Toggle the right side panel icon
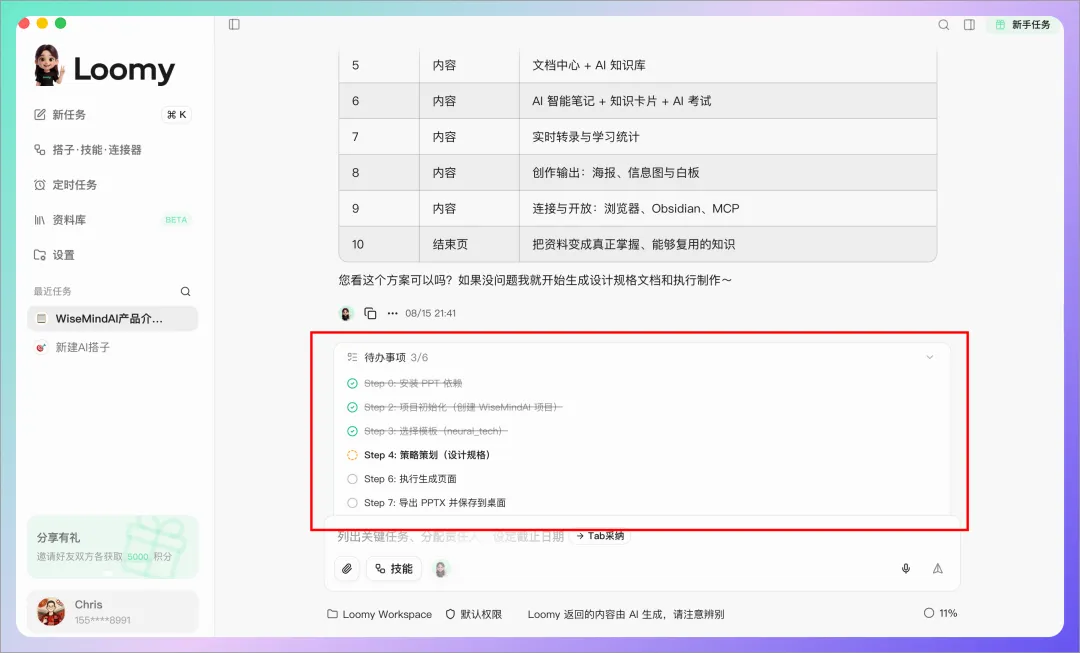The image size is (1080, 653). [969, 25]
